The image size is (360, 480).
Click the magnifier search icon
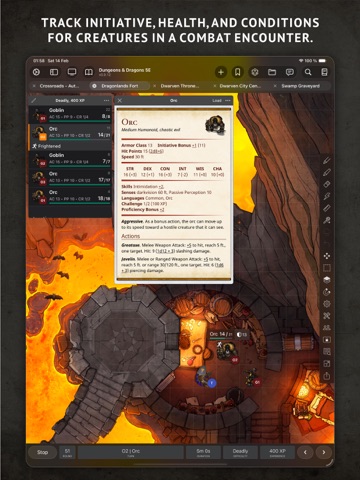[308, 72]
